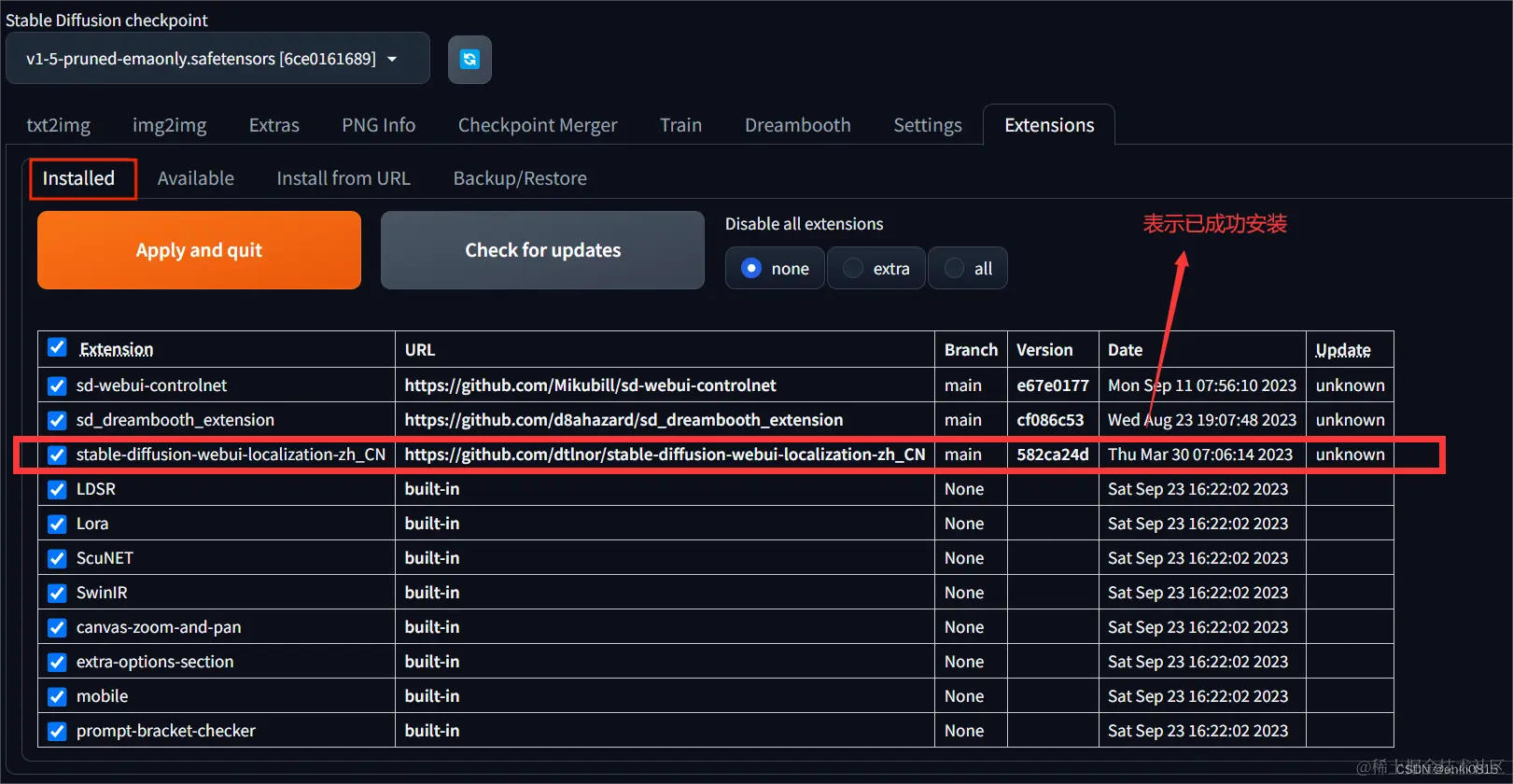Click the refresh checkpoint list icon
This screenshot has width=1513, height=784.
click(x=469, y=59)
